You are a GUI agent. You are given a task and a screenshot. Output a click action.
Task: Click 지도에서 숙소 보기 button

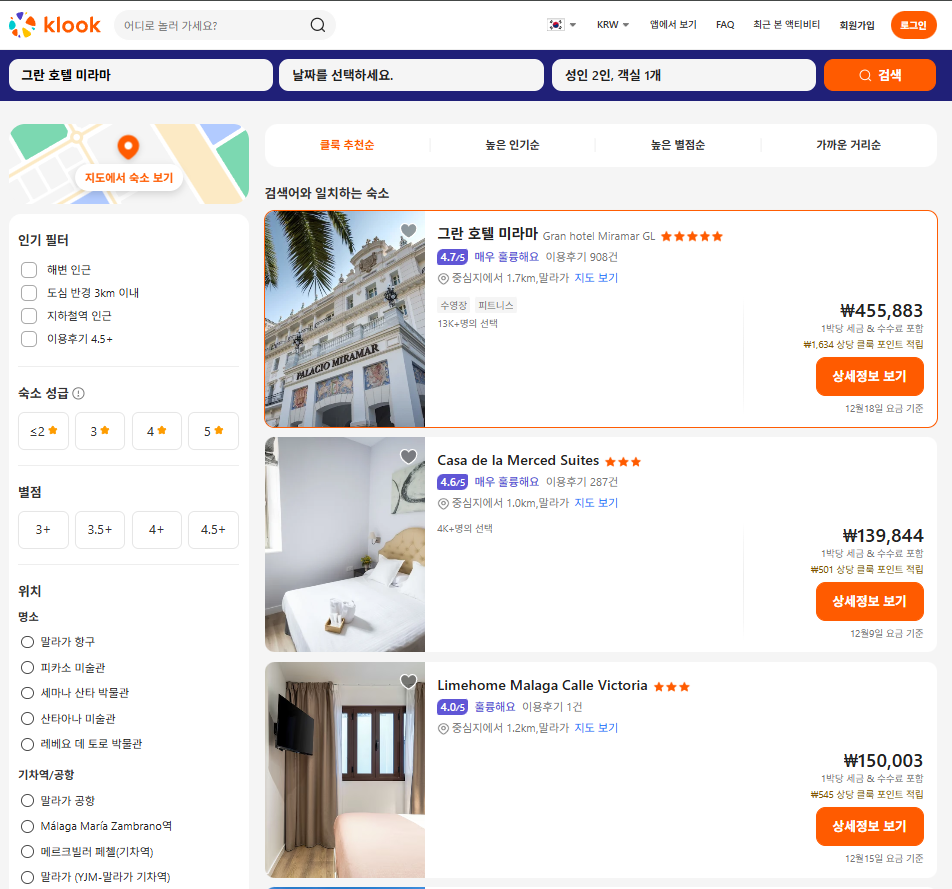coord(129,177)
